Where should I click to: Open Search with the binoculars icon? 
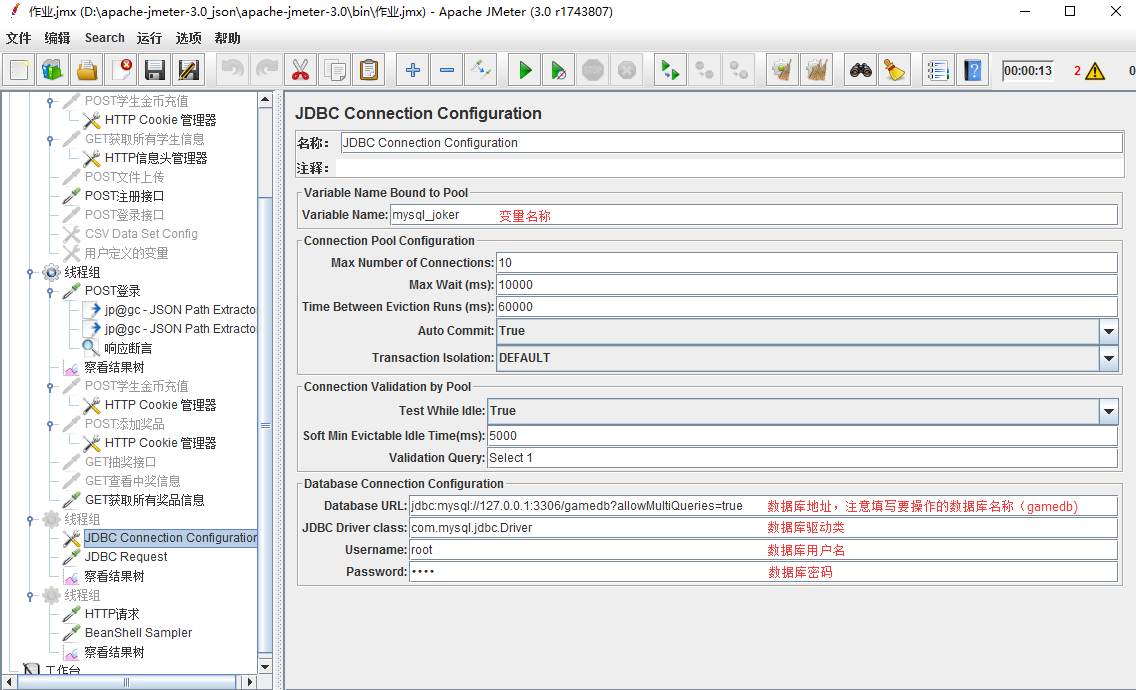click(860, 70)
